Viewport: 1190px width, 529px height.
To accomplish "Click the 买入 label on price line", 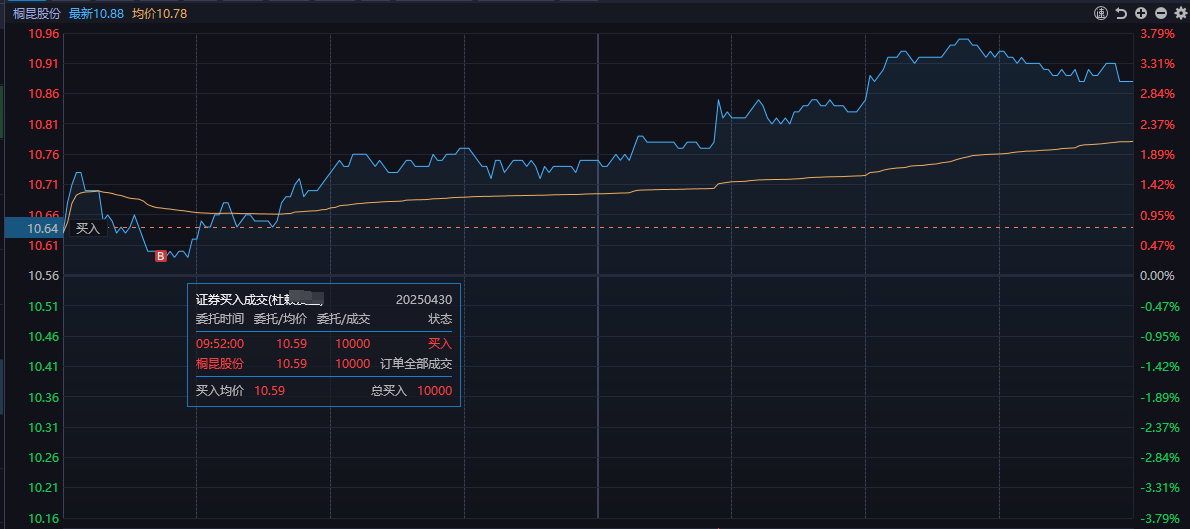I will (x=88, y=228).
